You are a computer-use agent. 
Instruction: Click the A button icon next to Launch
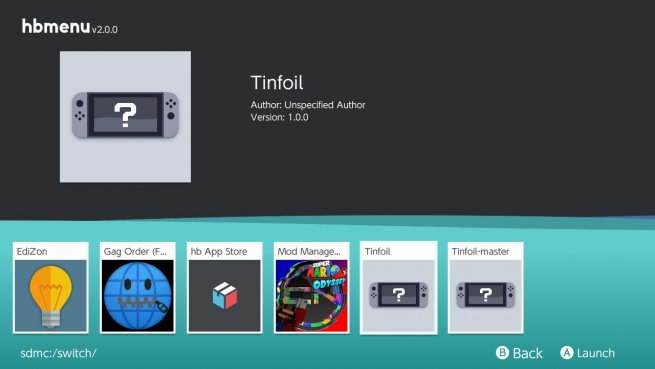(566, 353)
